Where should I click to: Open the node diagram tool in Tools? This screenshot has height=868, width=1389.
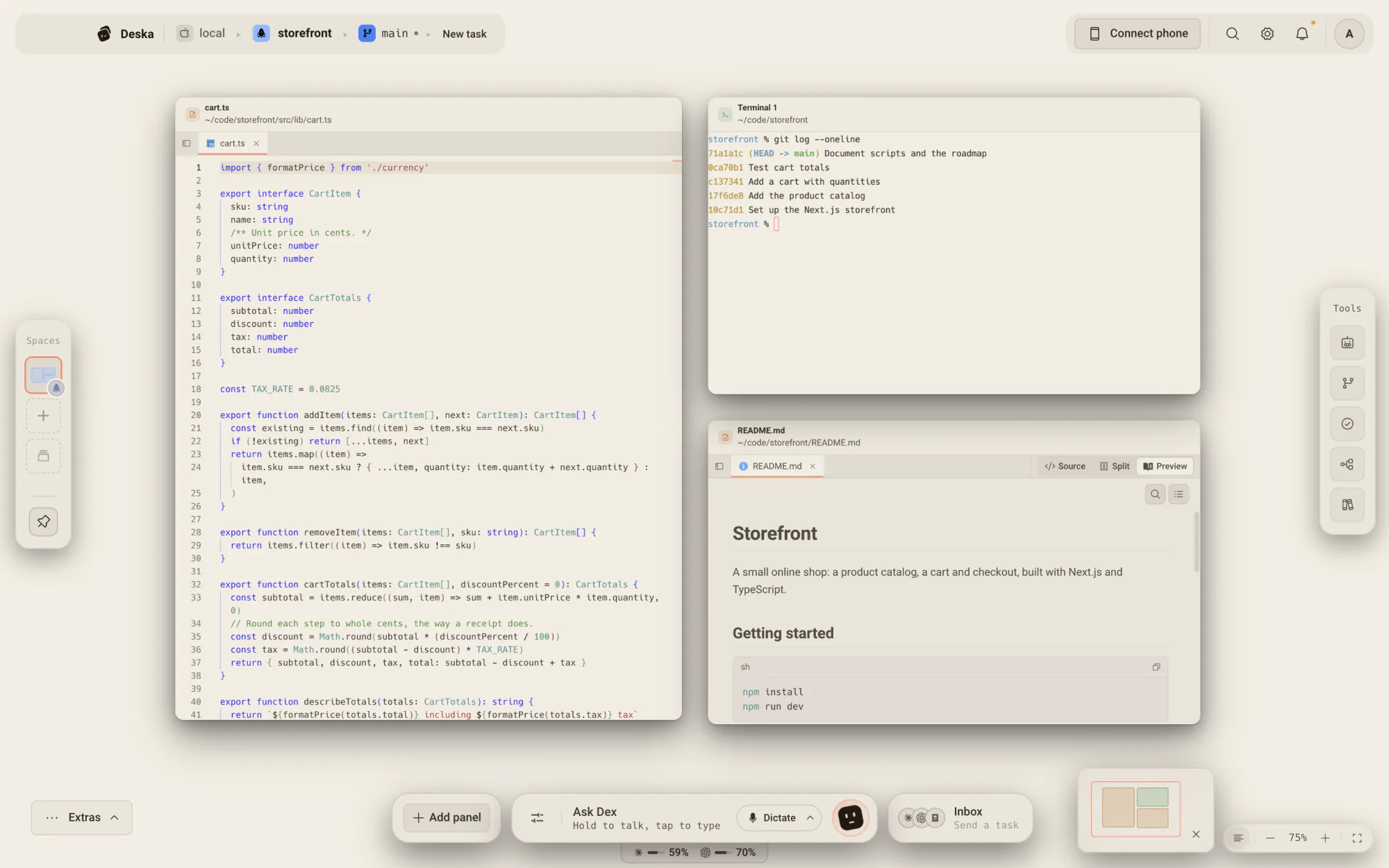pyautogui.click(x=1347, y=465)
